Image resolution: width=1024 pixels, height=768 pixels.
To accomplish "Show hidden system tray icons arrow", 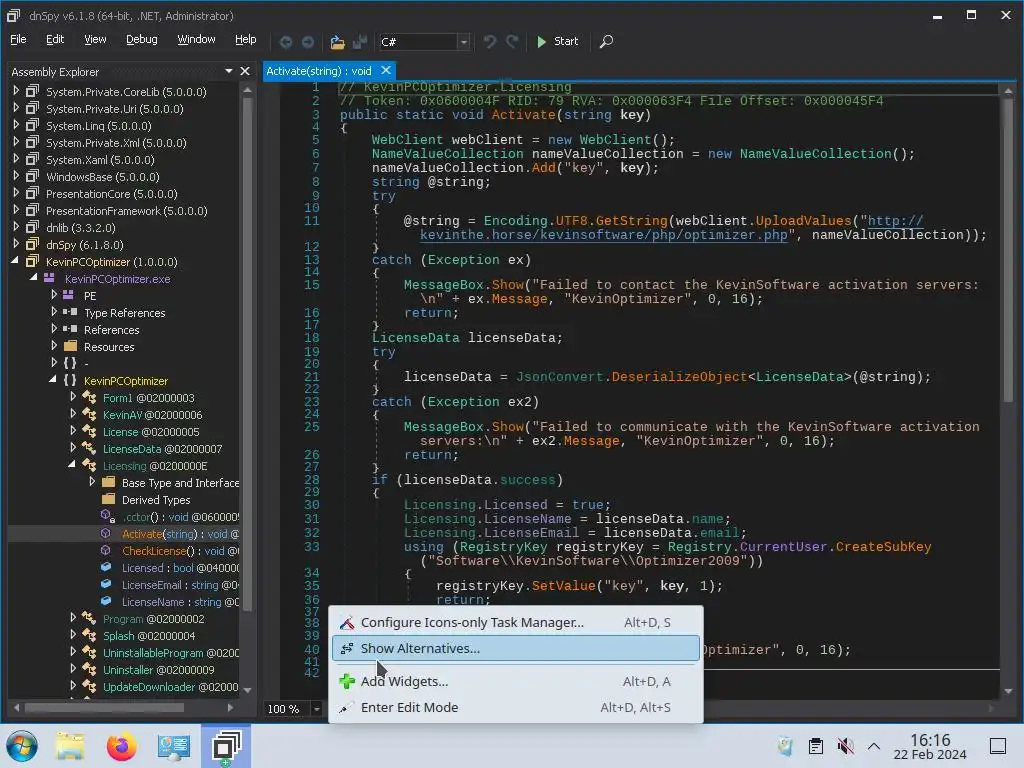I will (x=874, y=746).
